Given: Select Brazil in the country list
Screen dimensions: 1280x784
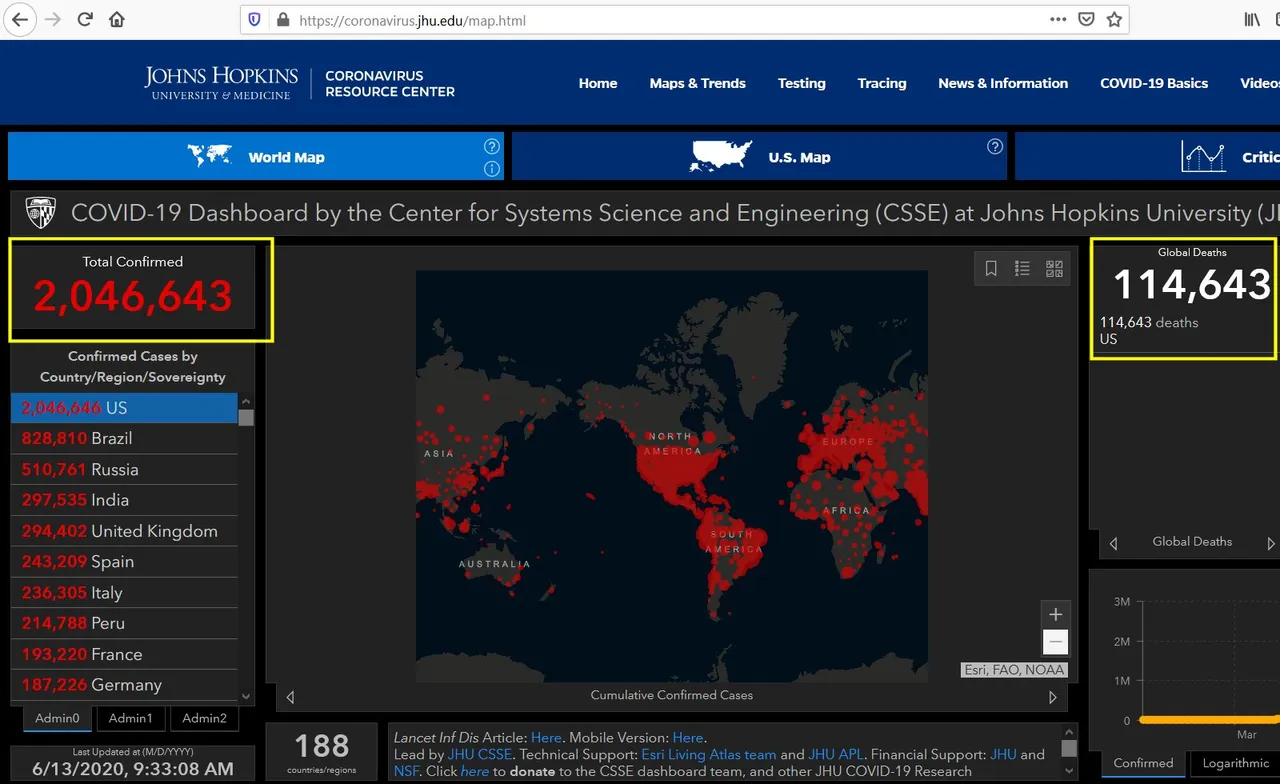Looking at the screenshot, I should coord(124,438).
